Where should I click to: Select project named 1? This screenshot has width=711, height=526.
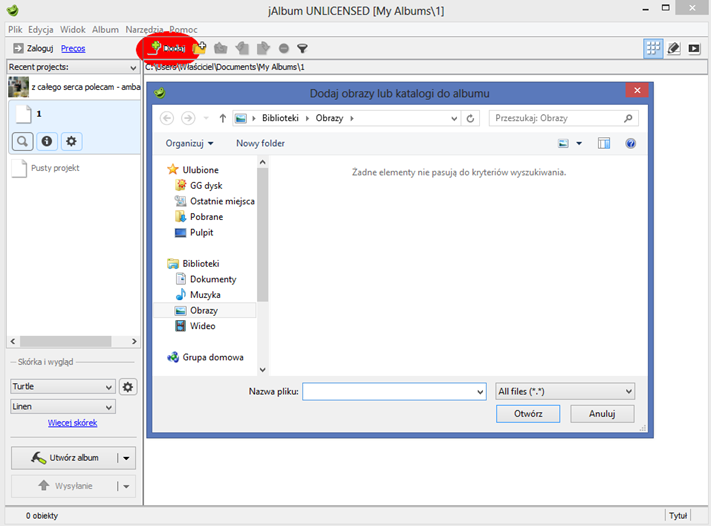74,114
